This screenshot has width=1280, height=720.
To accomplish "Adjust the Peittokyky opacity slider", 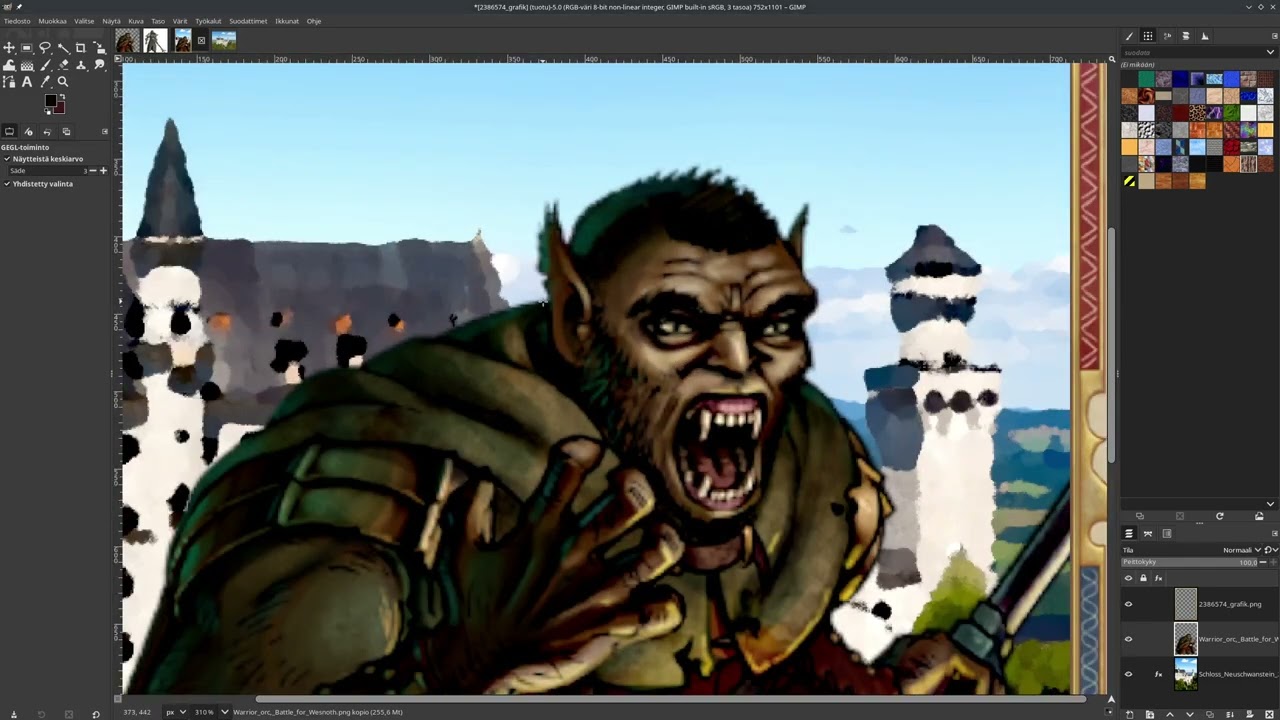I will point(1190,562).
